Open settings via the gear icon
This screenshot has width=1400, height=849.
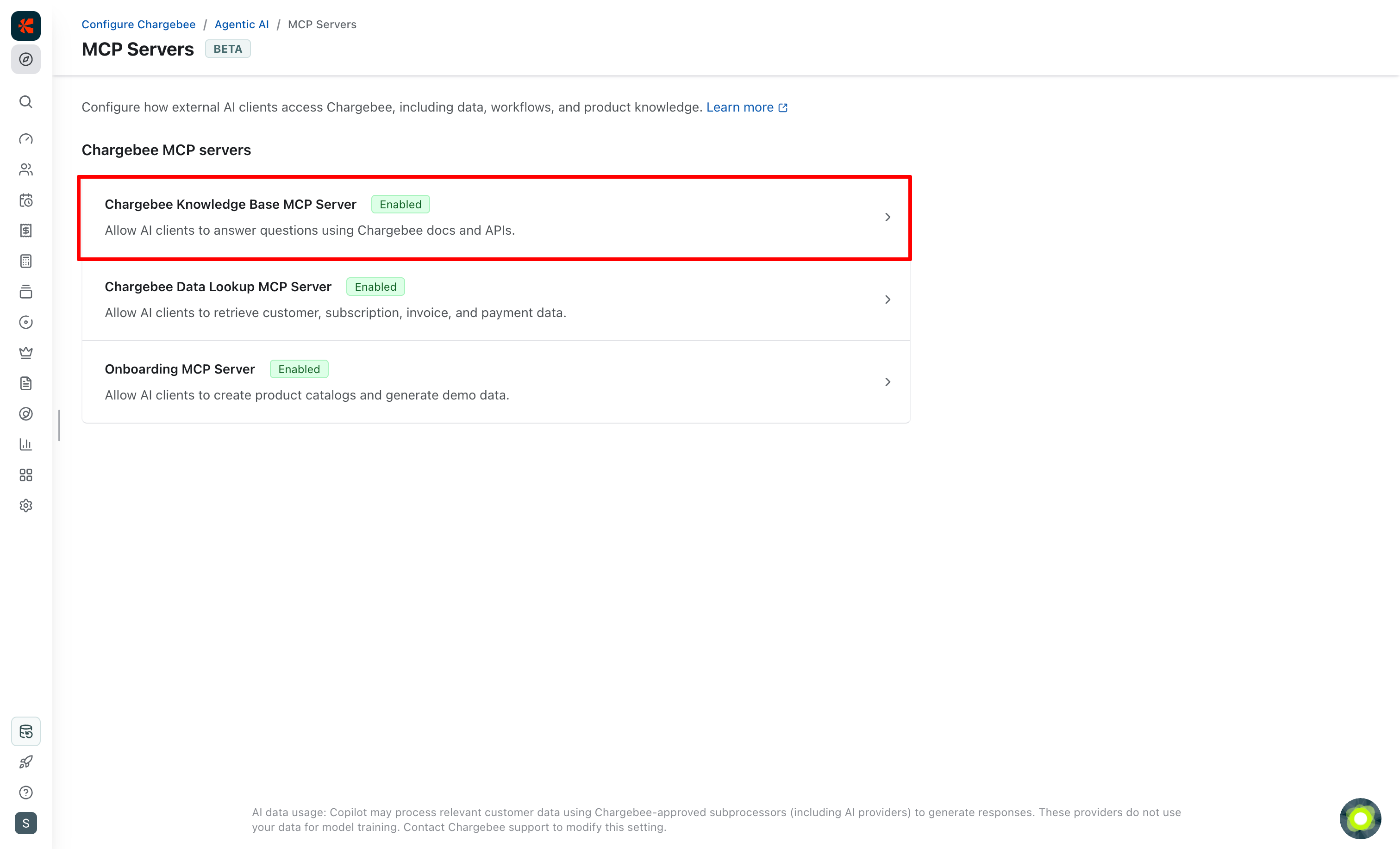point(26,506)
